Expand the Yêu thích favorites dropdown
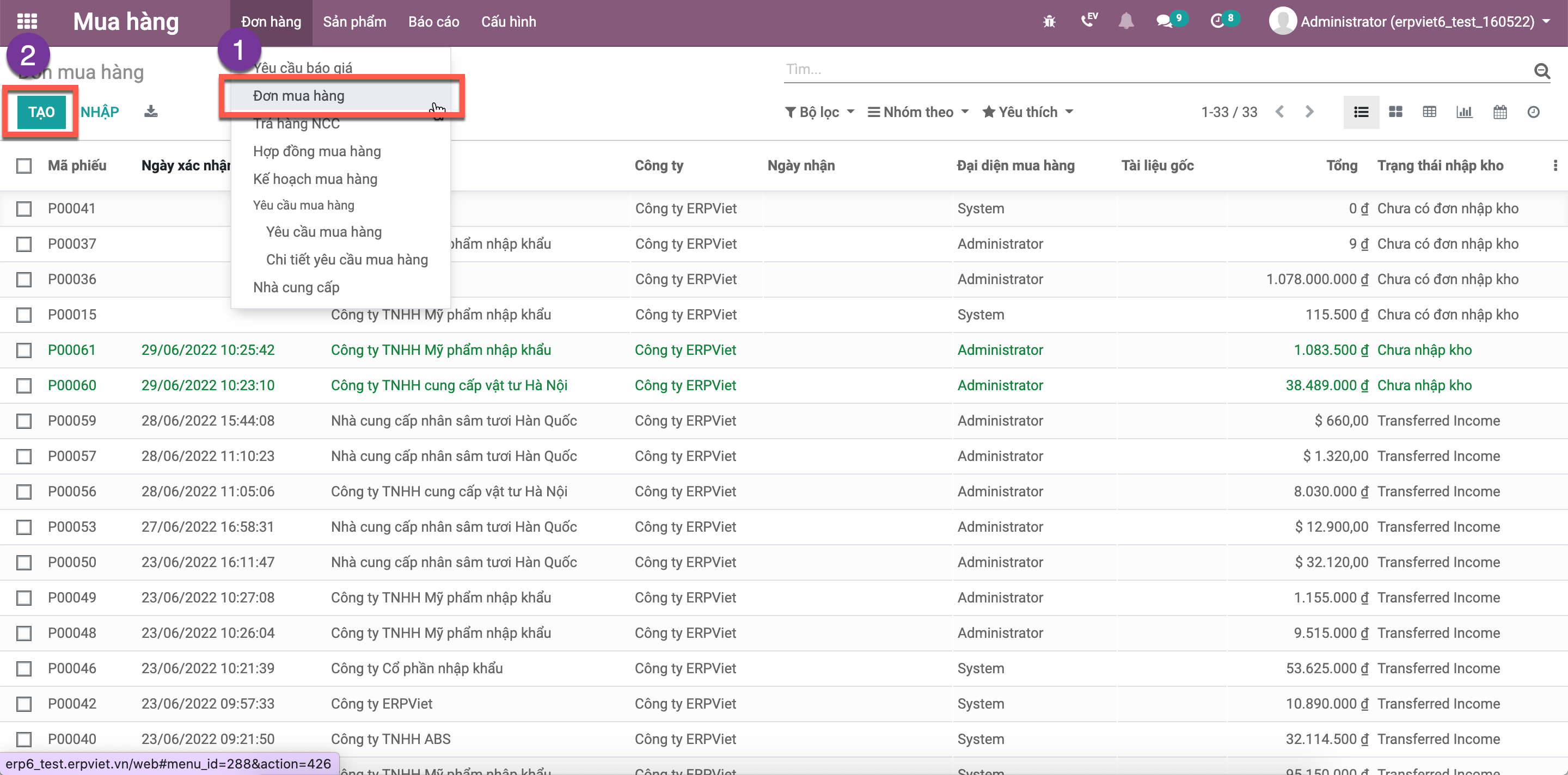Viewport: 1568px width, 775px height. 1027,112
